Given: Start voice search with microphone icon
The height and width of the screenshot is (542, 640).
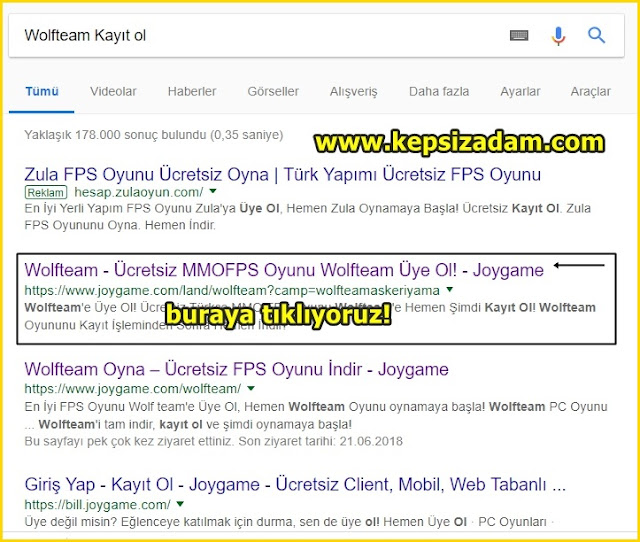Looking at the screenshot, I should point(558,36).
